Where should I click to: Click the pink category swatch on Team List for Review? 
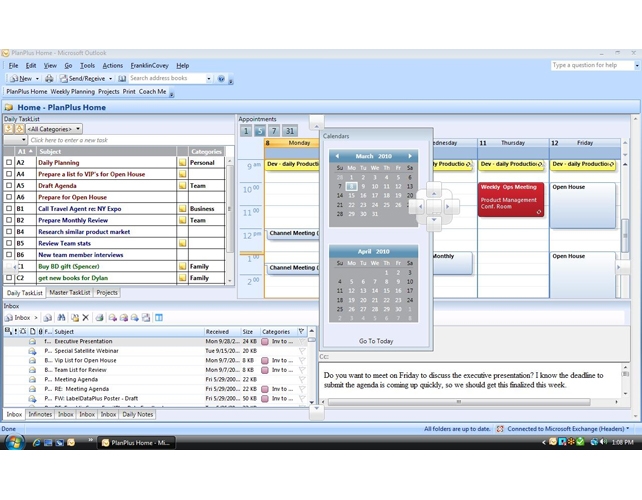pyautogui.click(x=265, y=370)
